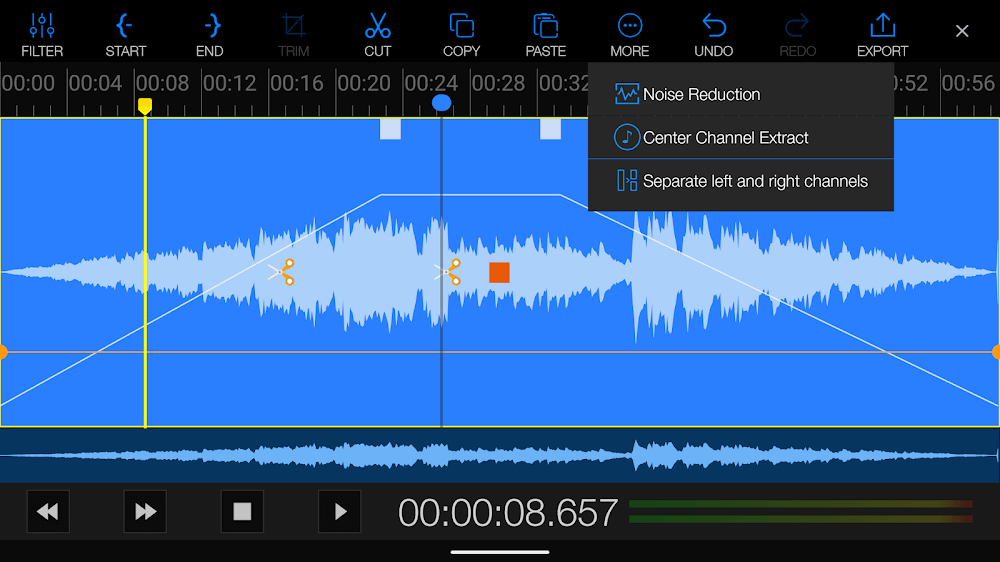This screenshot has width=1000, height=562.
Task: Export the audio file
Action: [882, 34]
